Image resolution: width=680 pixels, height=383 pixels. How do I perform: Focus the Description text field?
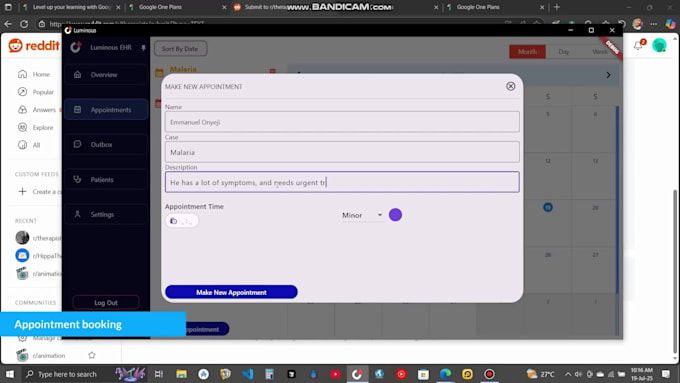[x=342, y=182]
